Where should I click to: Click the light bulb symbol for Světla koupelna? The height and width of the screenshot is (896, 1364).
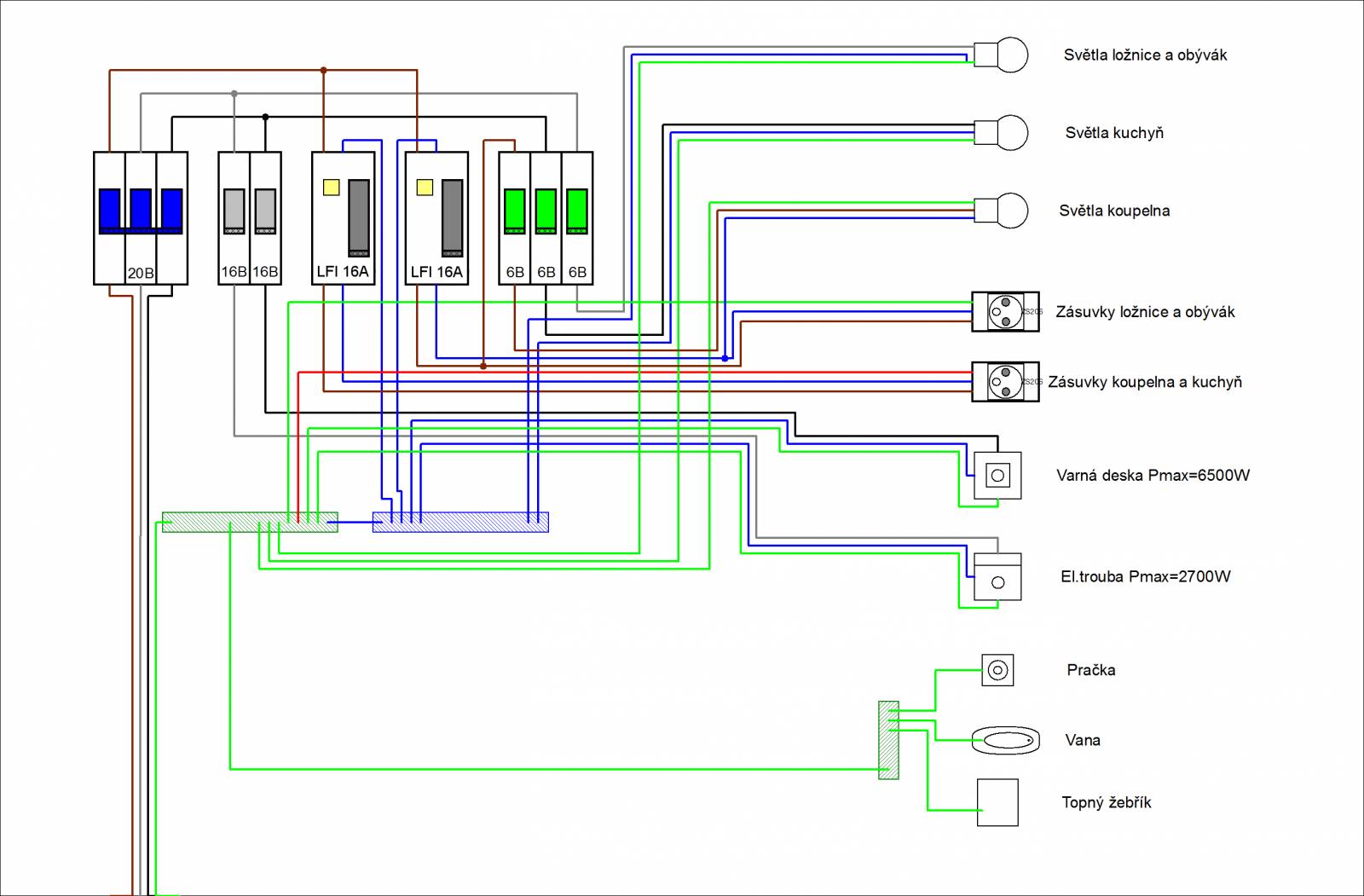point(1001,211)
